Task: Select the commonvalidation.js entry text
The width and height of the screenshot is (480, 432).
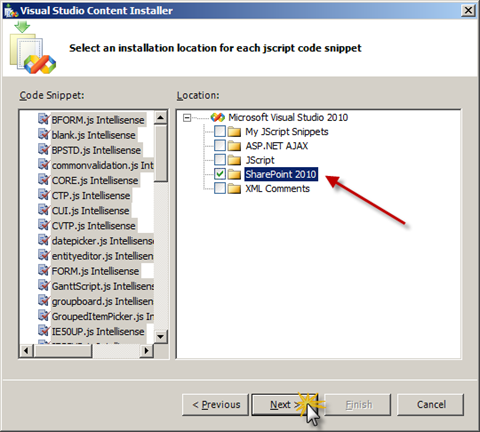Action: tap(102, 165)
